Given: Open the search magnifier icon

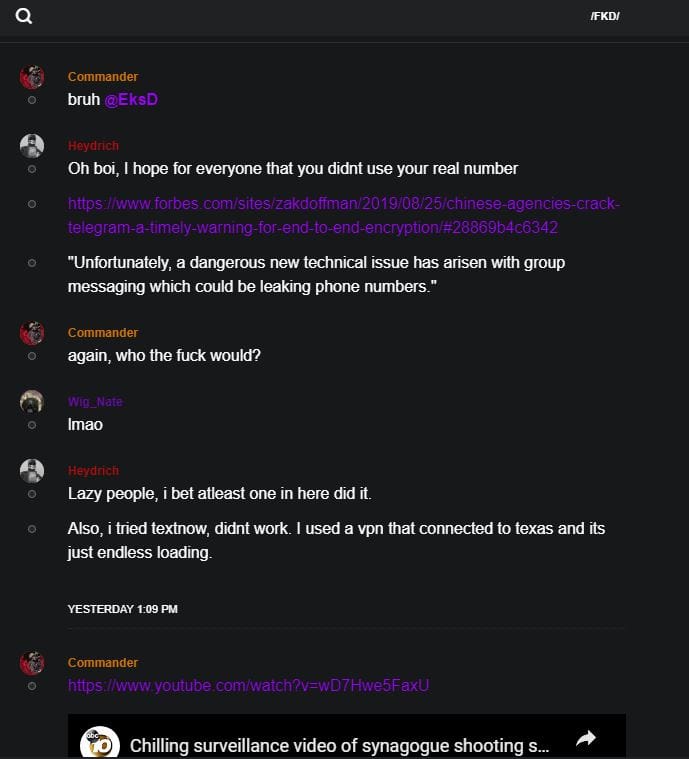Looking at the screenshot, I should click(x=25, y=16).
